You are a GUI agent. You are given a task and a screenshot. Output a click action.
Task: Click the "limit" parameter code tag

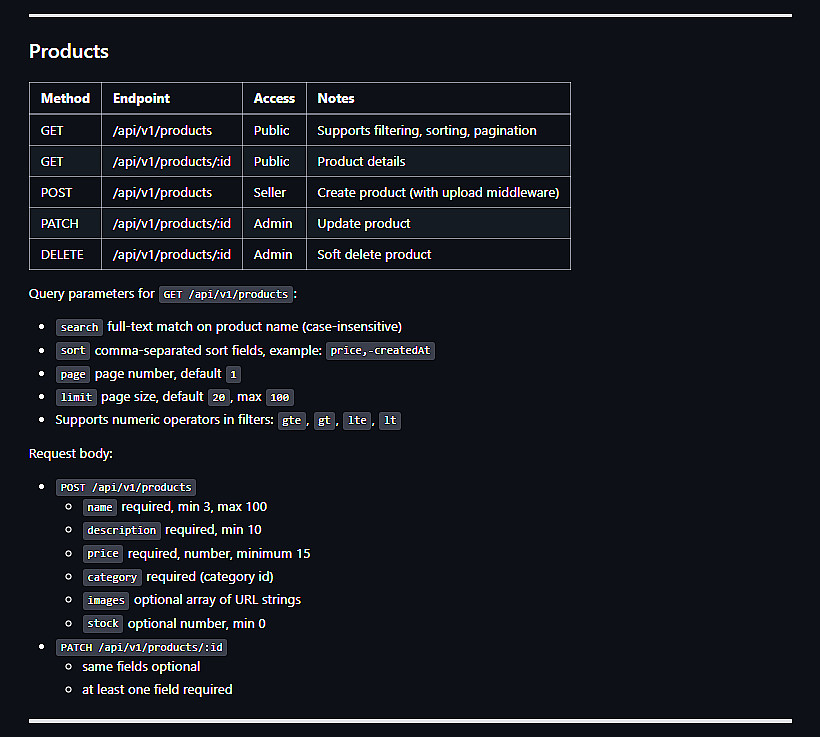click(x=76, y=398)
